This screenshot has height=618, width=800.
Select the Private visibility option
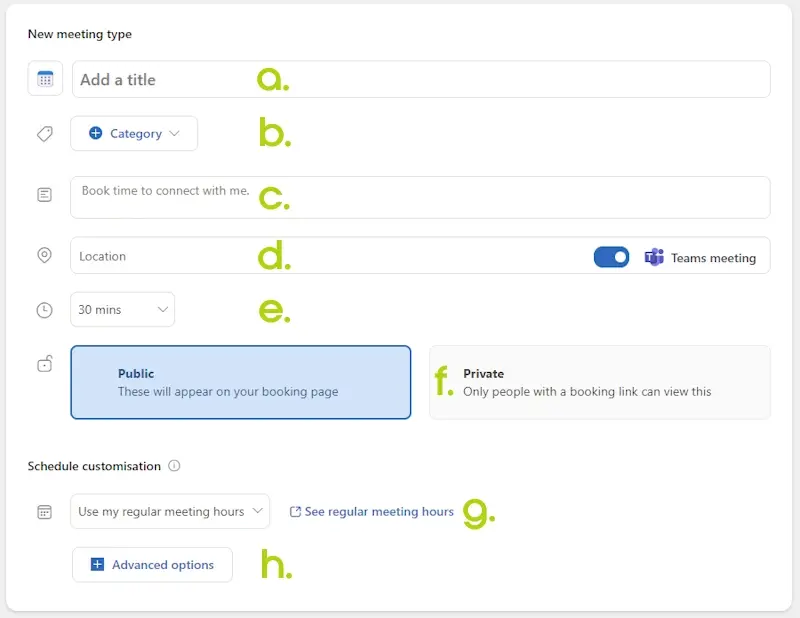tap(599, 382)
